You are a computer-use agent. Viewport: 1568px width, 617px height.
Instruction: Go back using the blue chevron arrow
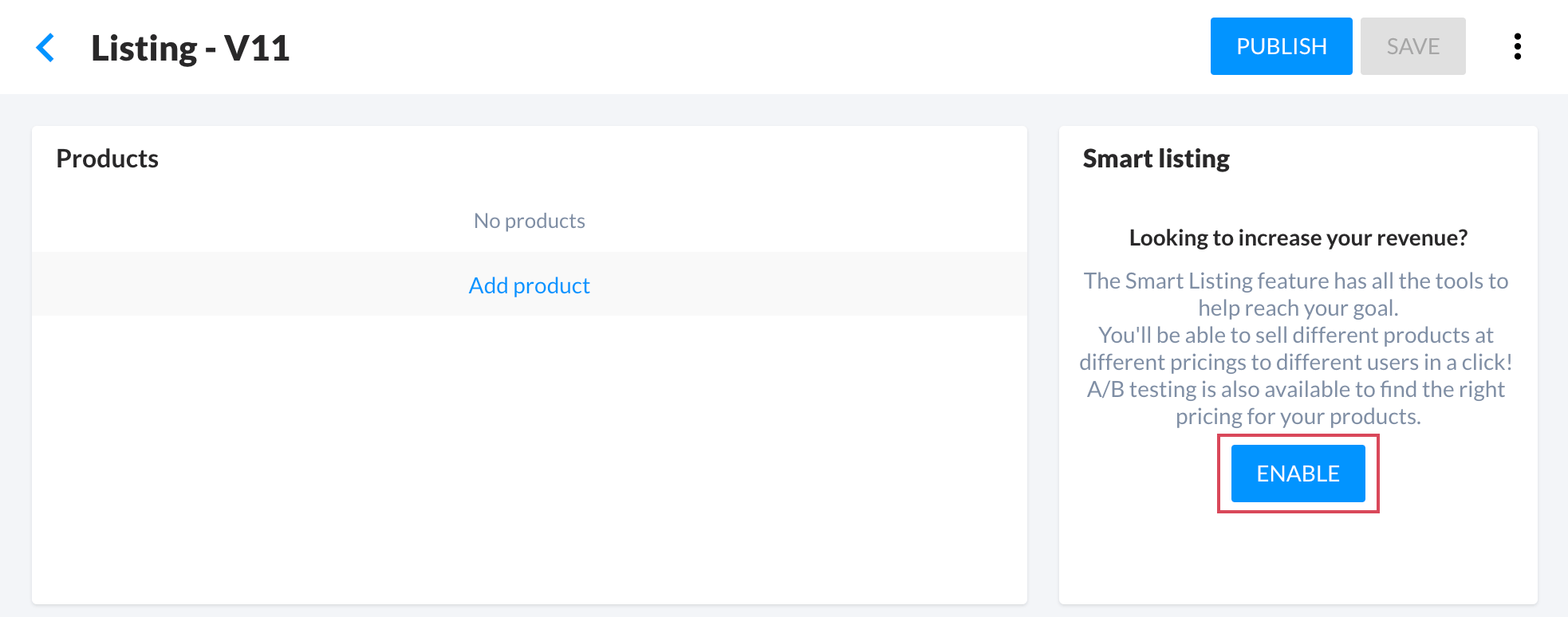[45, 48]
